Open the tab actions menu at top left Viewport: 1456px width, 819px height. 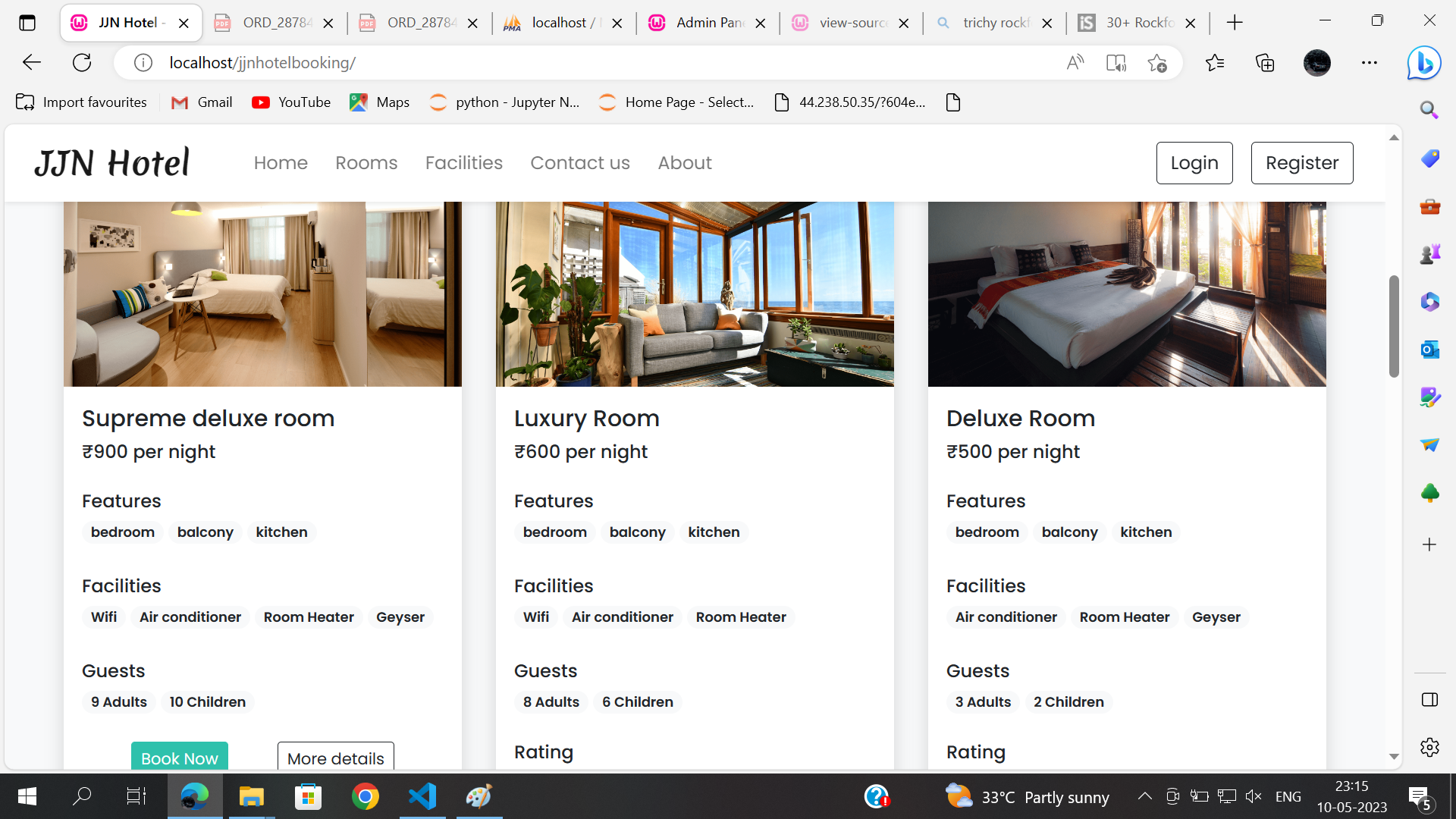click(27, 23)
